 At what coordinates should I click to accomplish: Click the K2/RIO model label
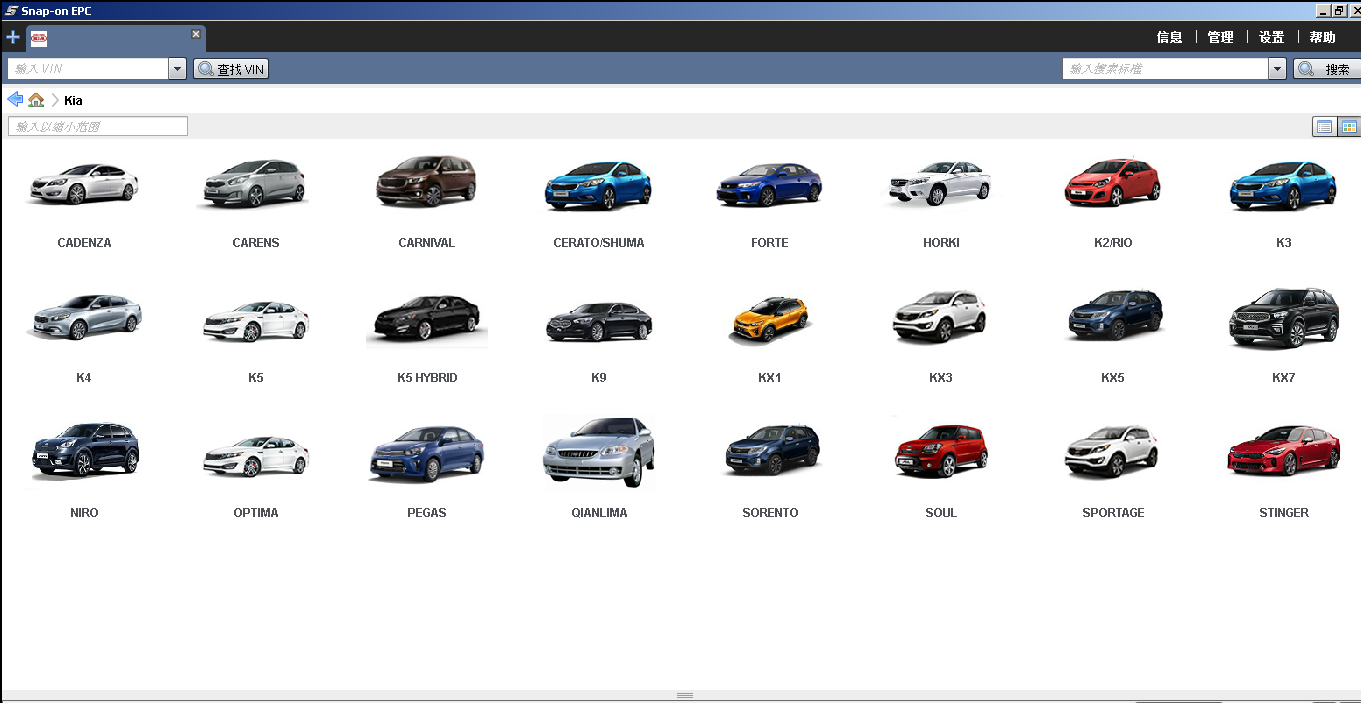[x=1112, y=243]
